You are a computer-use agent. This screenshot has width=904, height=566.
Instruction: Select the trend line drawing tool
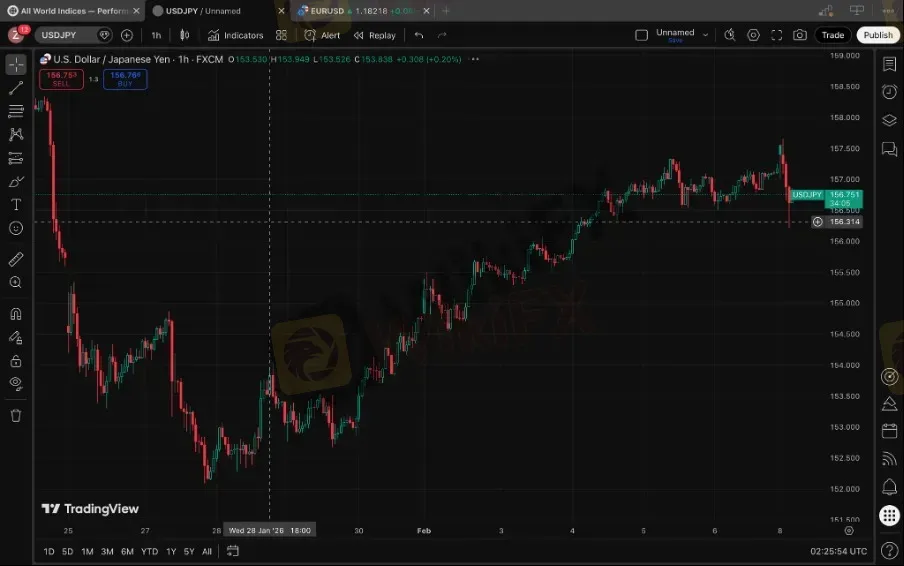[16, 88]
